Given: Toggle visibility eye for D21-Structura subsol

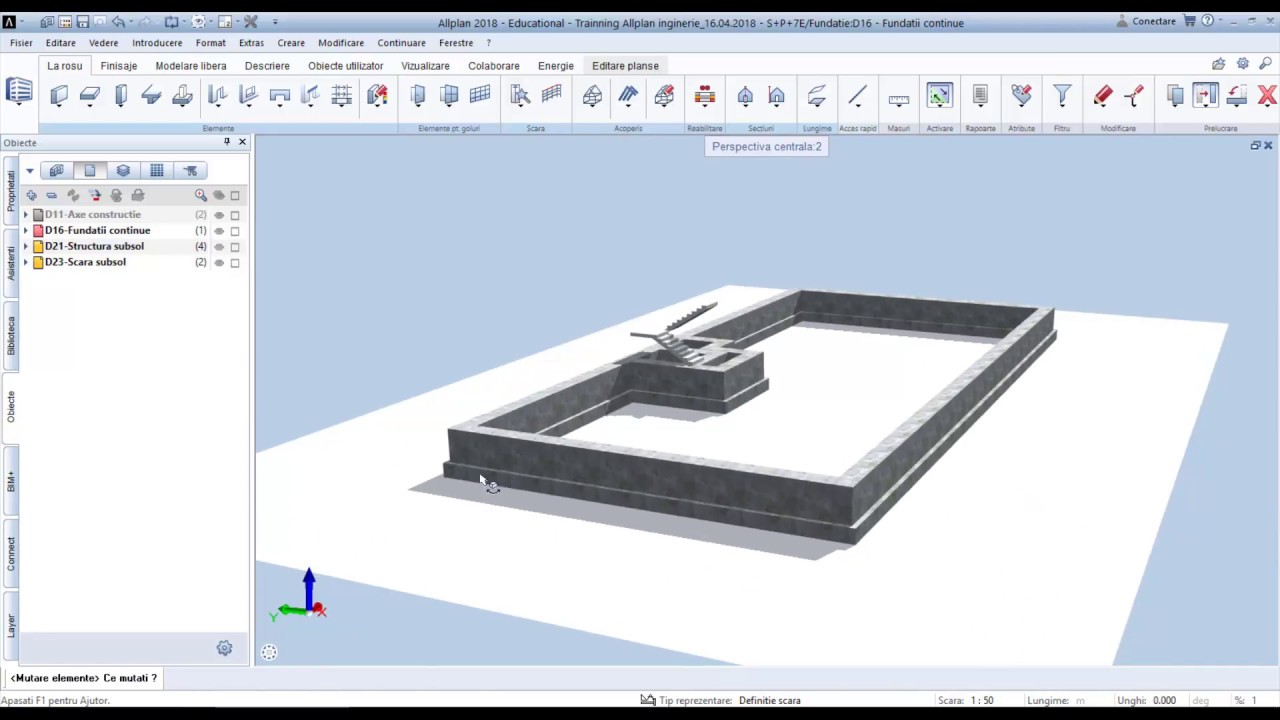Looking at the screenshot, I should coord(219,247).
